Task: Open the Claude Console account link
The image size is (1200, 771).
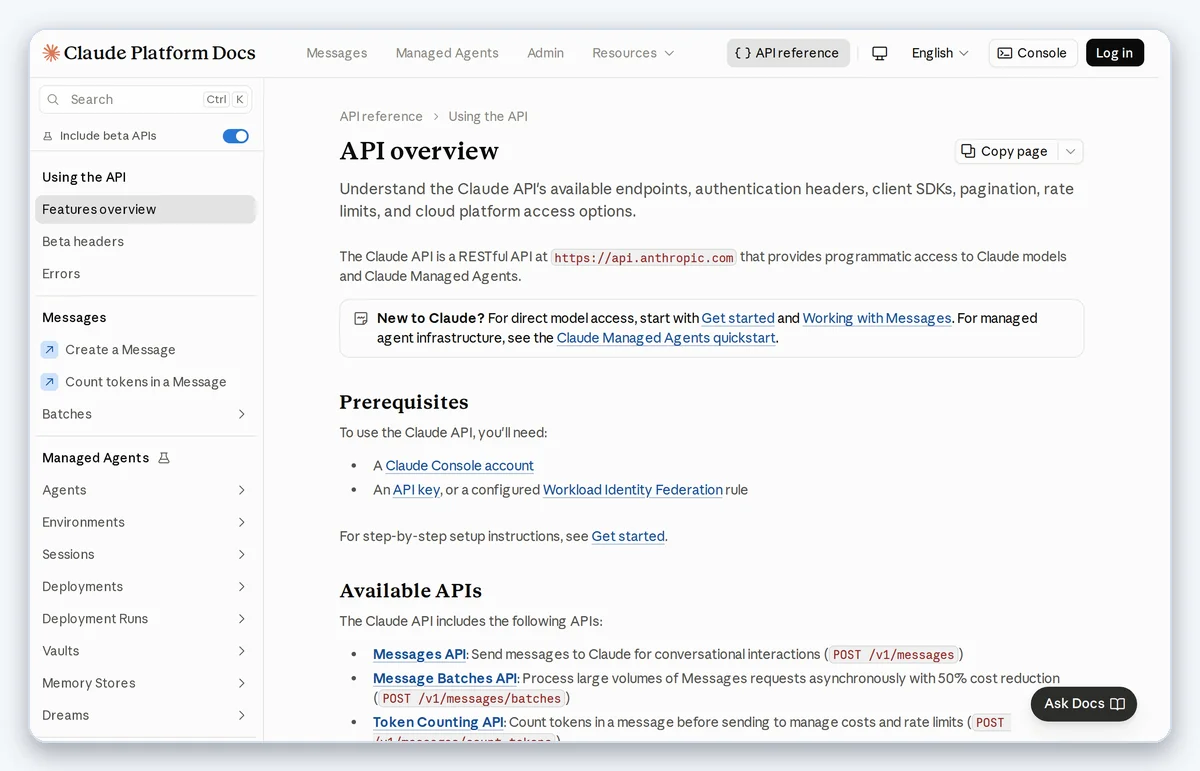Action: [x=460, y=466]
